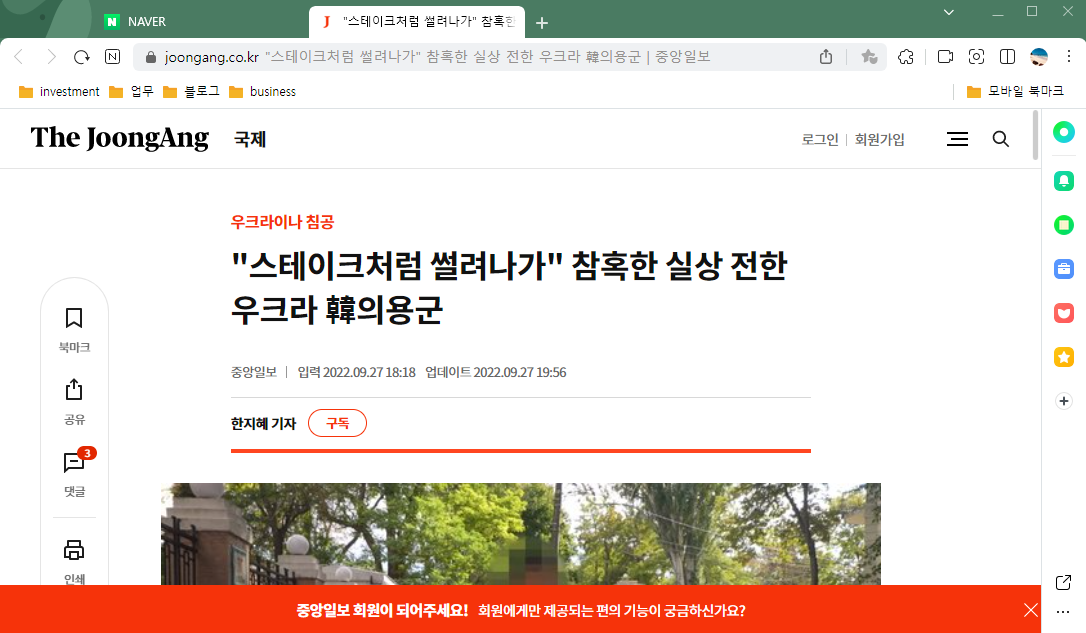Open the sidebar more options dots
This screenshot has height=633, width=1086.
pos(1064,612)
